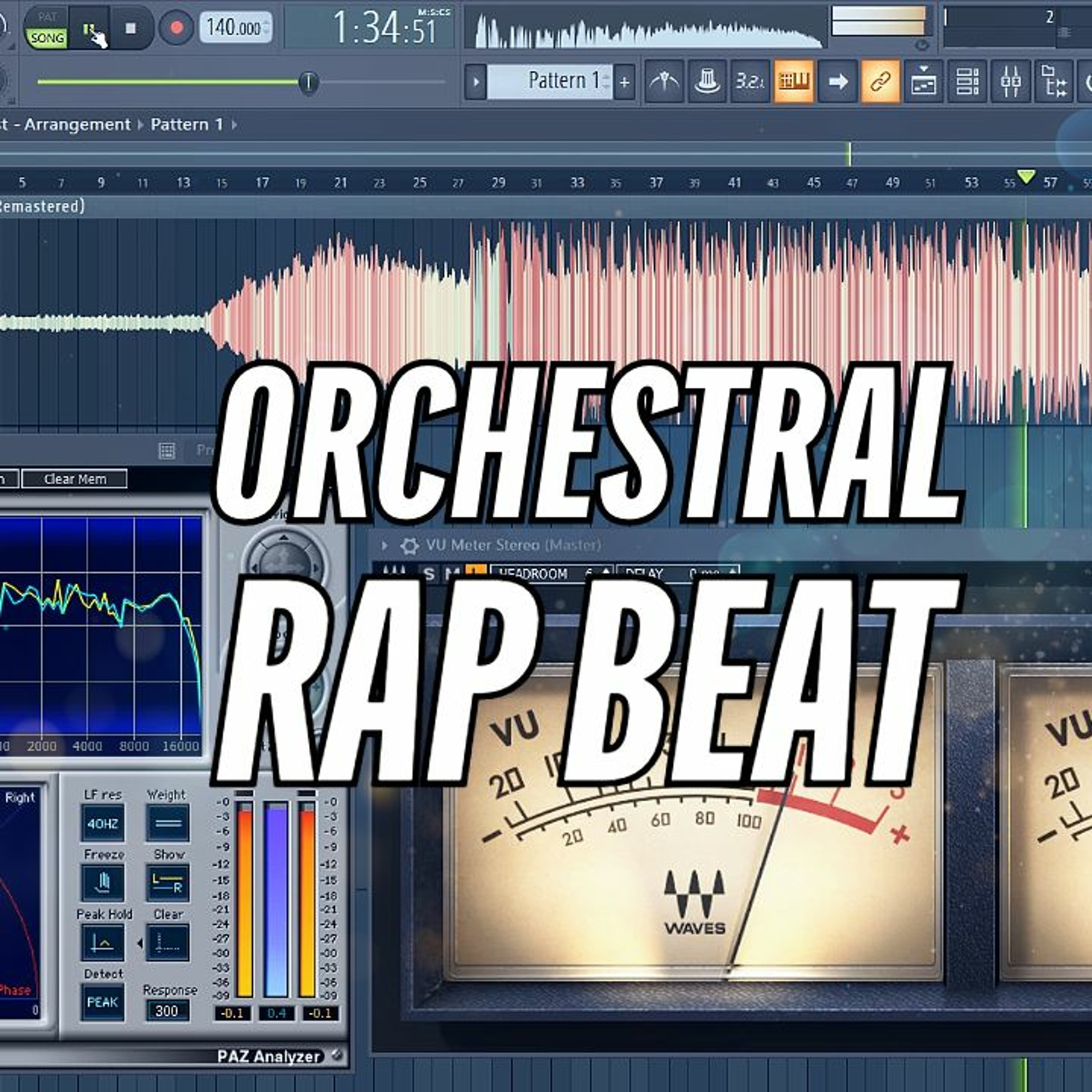This screenshot has width=1092, height=1092.
Task: Click the Clear button in PAZ Analyzer
Action: tap(168, 943)
